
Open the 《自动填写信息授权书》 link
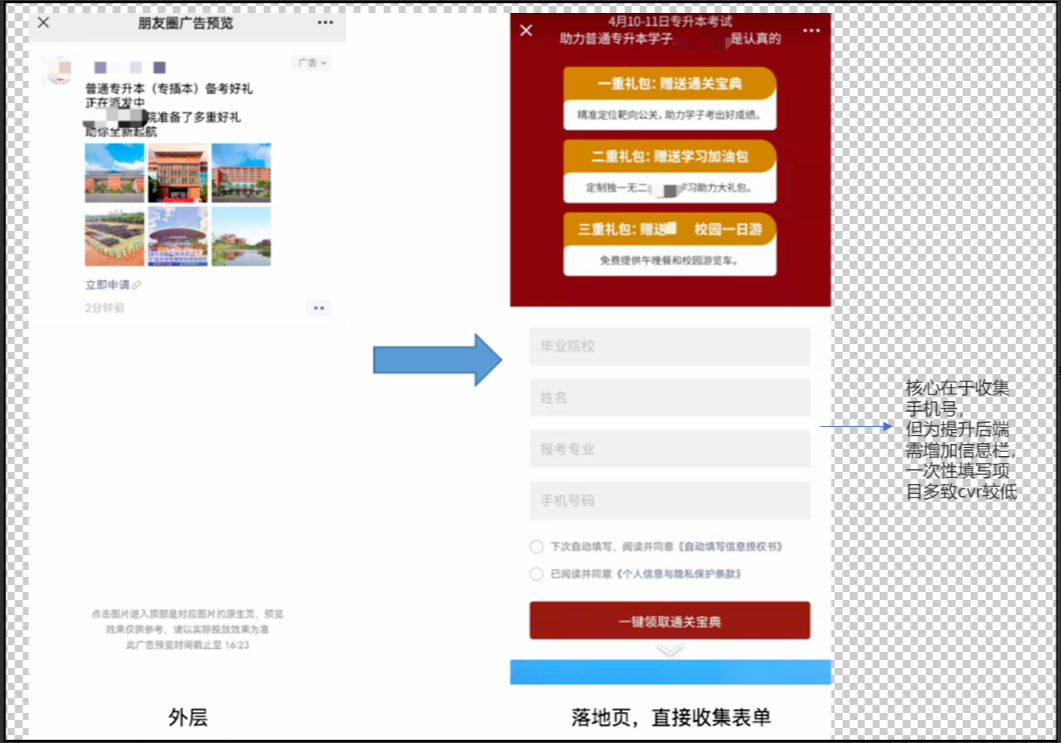pos(729,547)
